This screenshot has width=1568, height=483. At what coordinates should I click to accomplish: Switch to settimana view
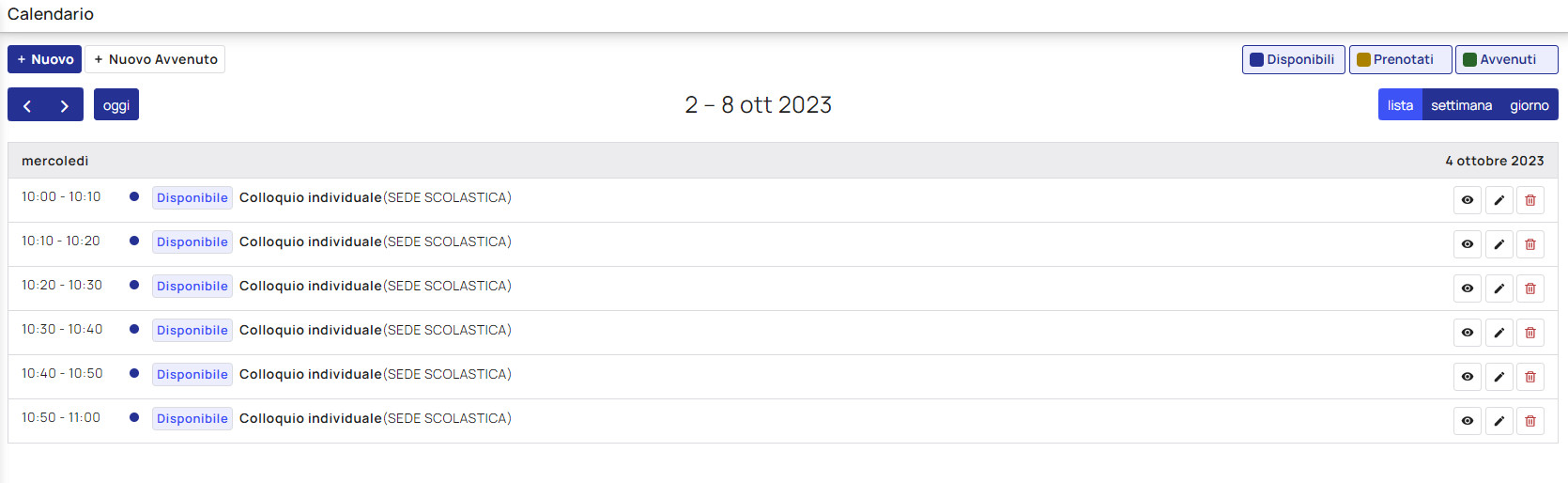(1461, 105)
